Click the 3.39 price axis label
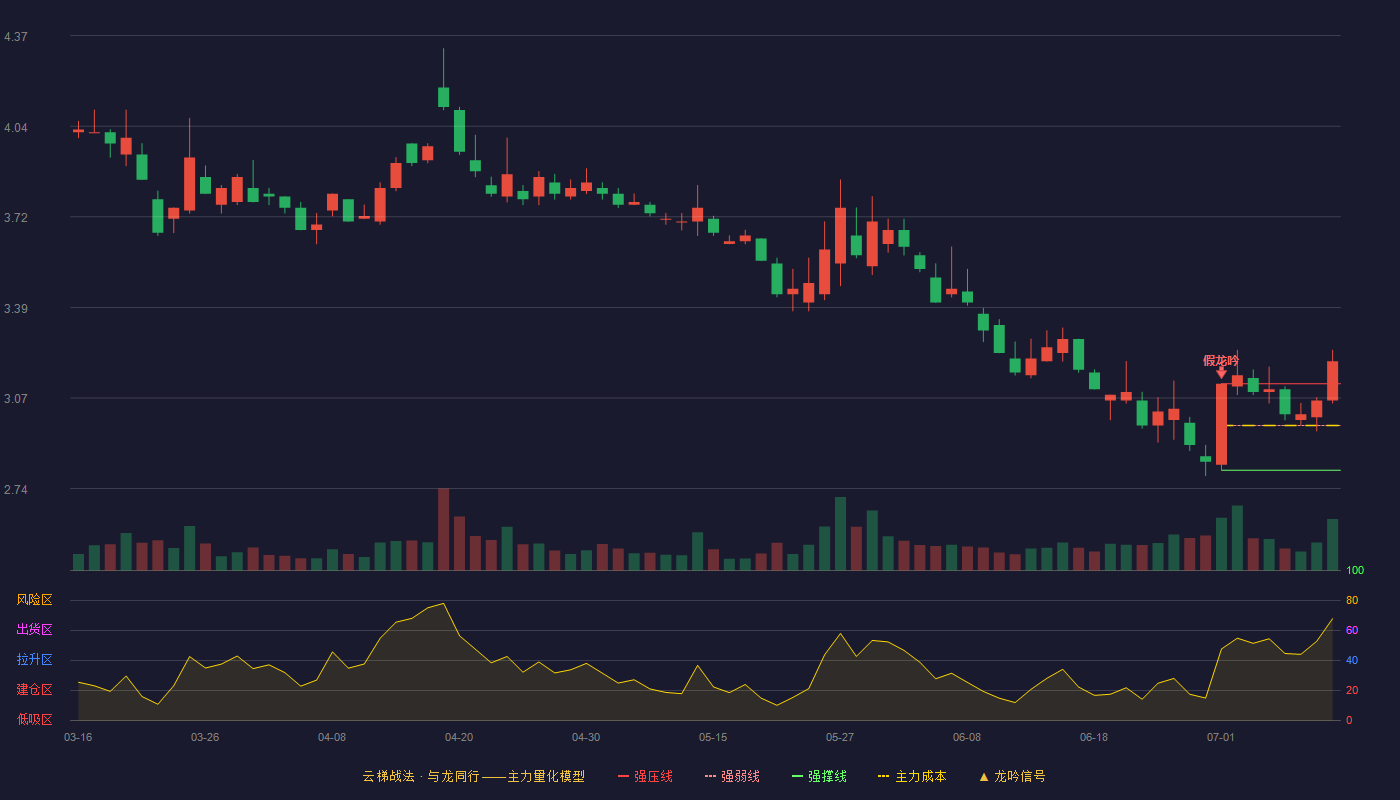 16,309
